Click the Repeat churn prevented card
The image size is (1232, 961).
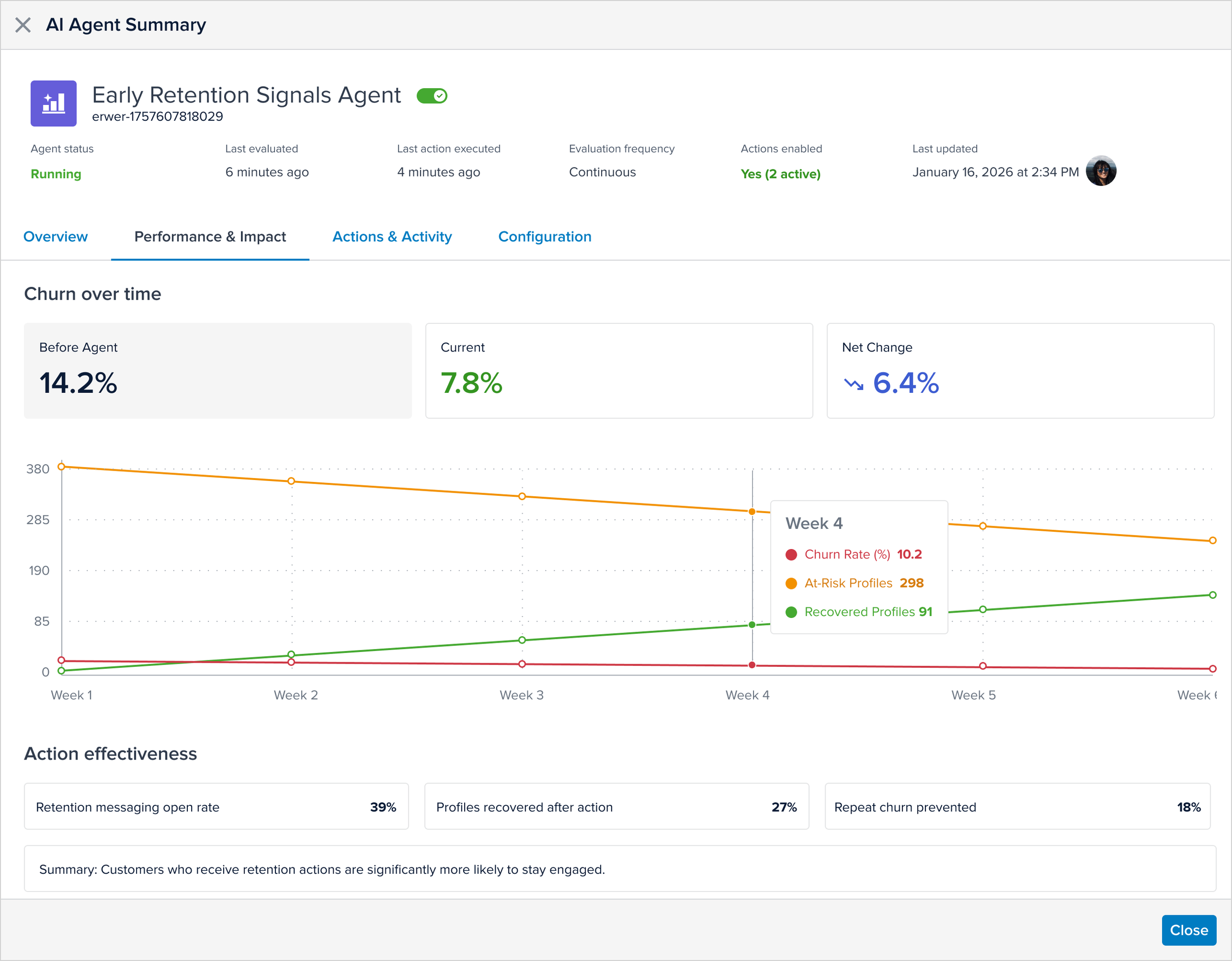point(1017,806)
